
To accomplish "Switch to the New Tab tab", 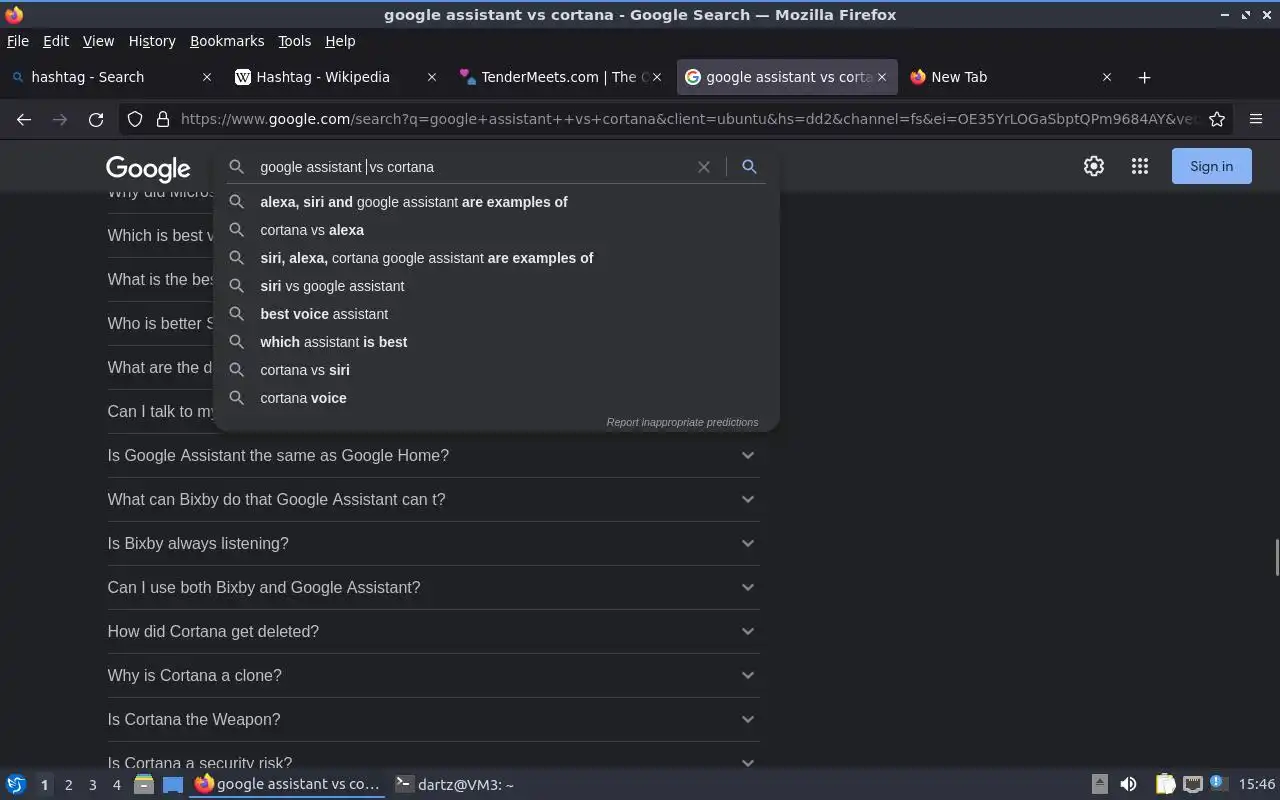I will click(1009, 77).
